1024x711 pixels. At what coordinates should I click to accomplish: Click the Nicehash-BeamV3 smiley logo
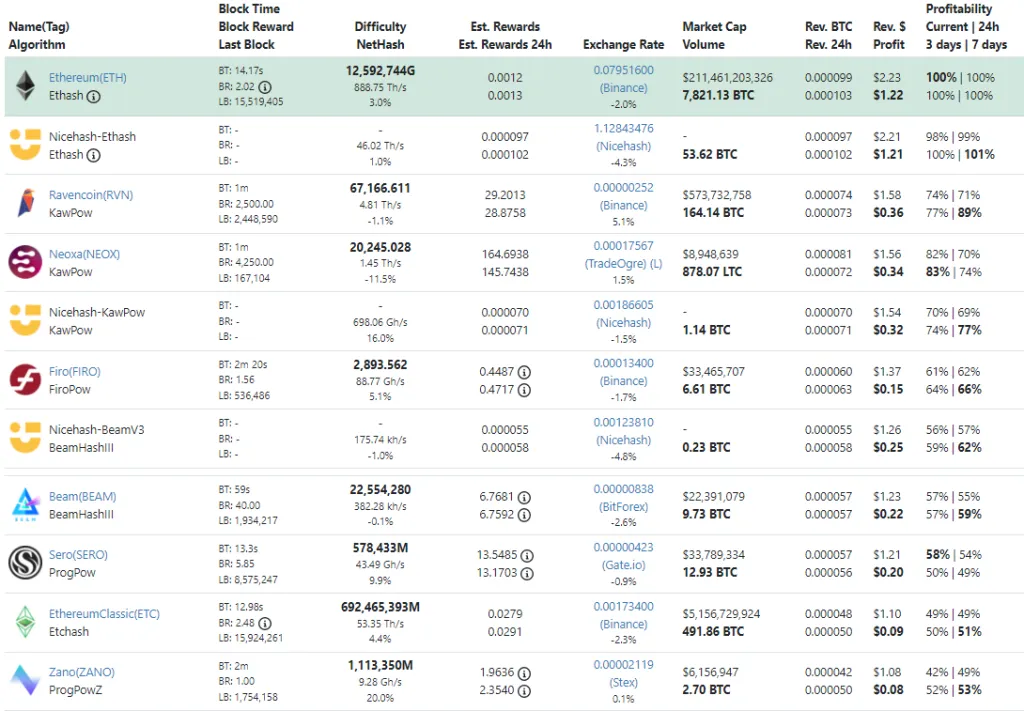coord(25,437)
